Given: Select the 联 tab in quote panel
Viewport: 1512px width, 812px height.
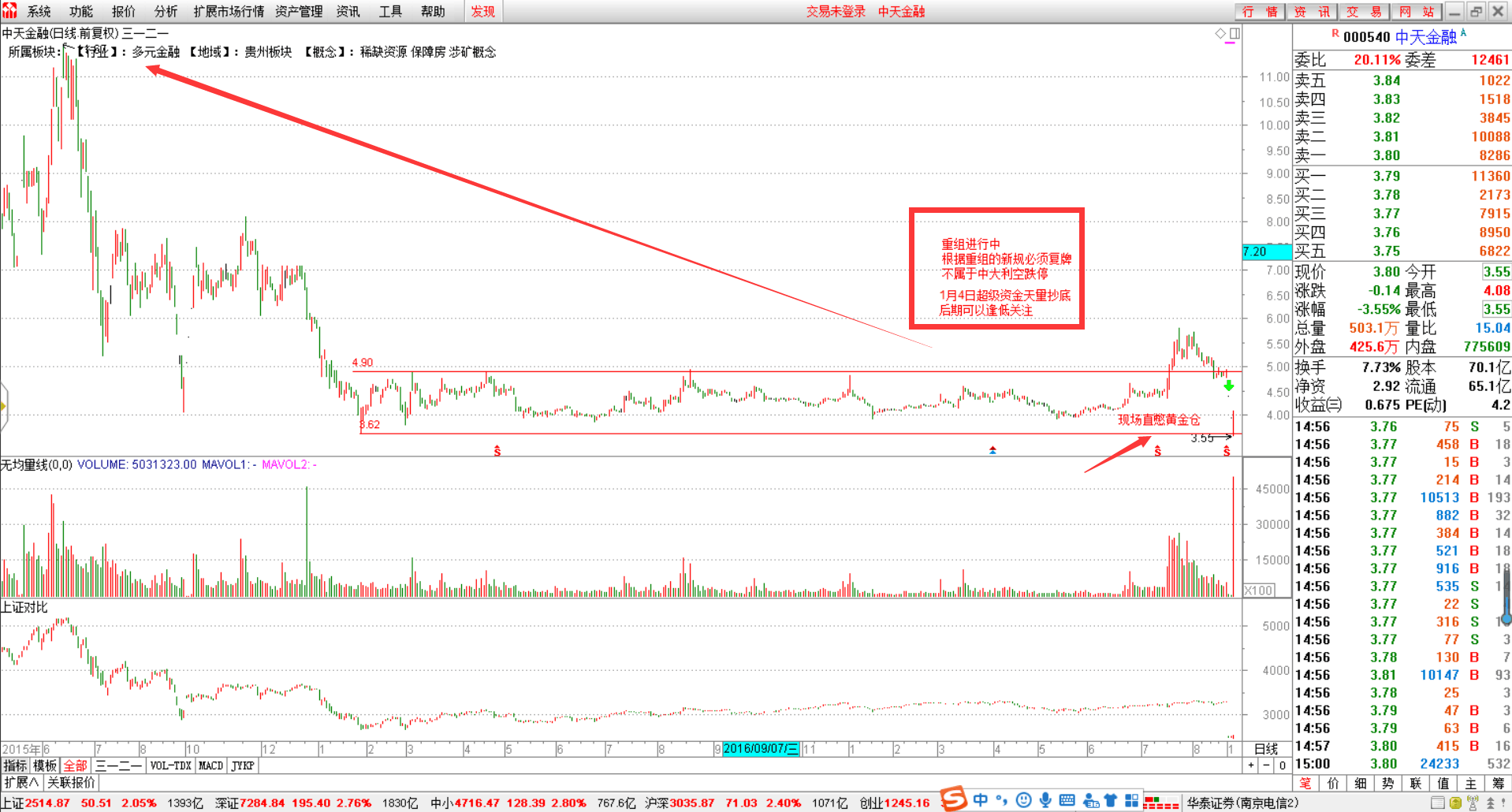Looking at the screenshot, I should point(1416,783).
